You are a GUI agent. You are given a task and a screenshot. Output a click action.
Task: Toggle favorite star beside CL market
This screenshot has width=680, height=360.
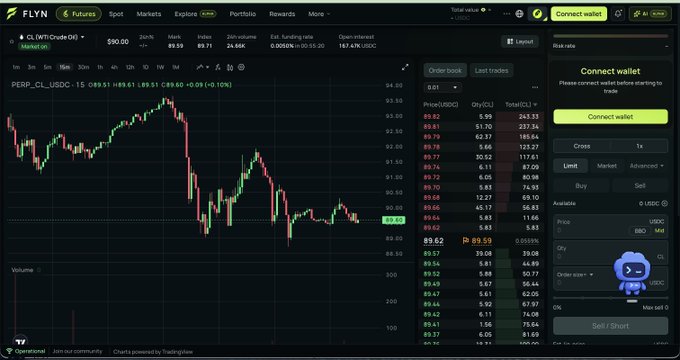point(12,42)
